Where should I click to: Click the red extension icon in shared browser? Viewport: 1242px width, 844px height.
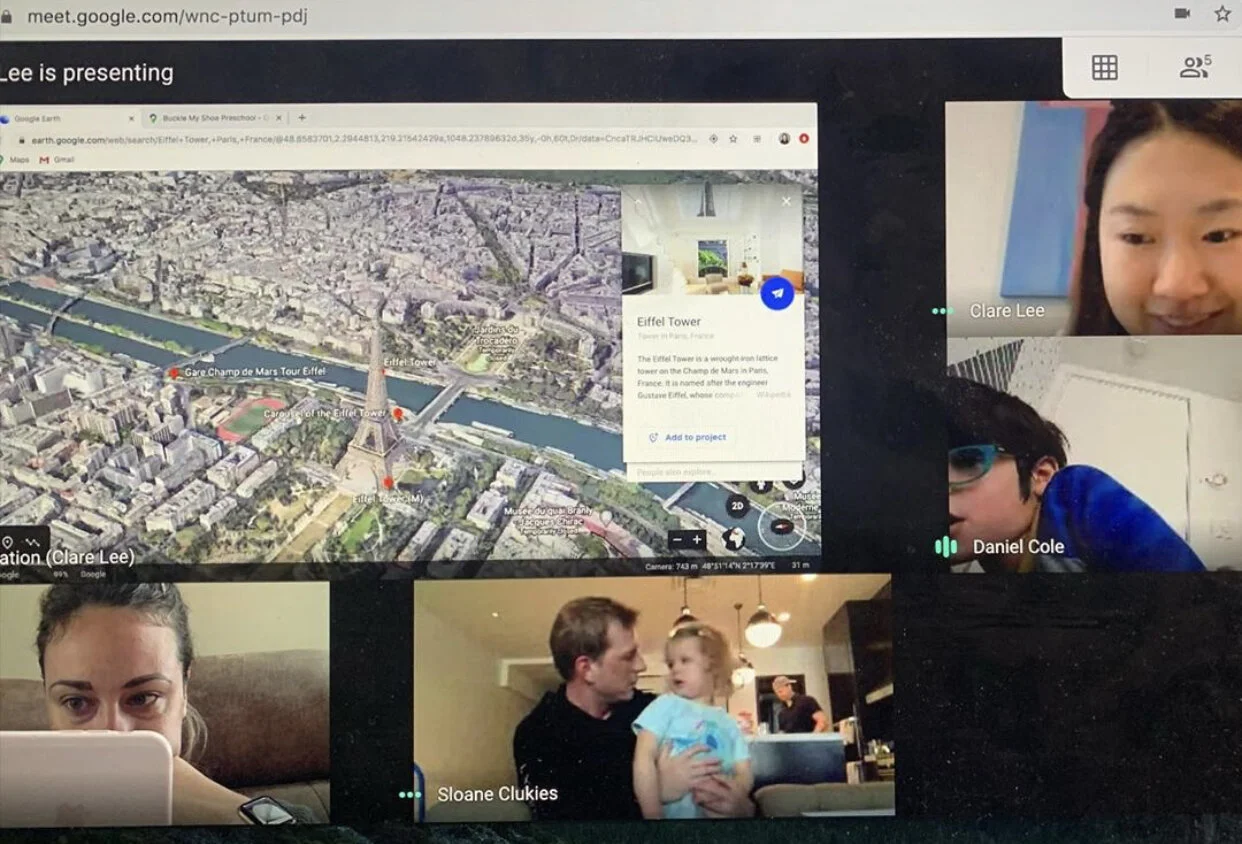click(804, 139)
